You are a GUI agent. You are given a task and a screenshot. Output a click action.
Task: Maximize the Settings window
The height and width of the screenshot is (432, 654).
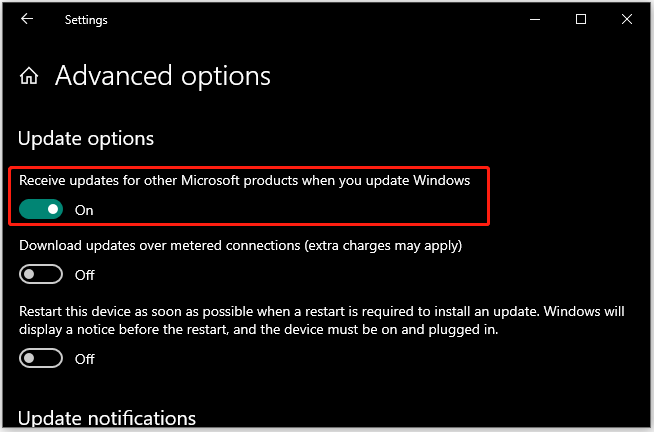pyautogui.click(x=581, y=19)
